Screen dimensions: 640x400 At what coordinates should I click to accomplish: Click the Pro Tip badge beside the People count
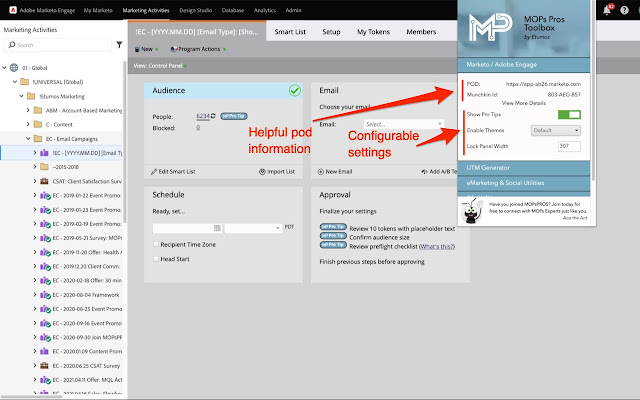(234, 116)
